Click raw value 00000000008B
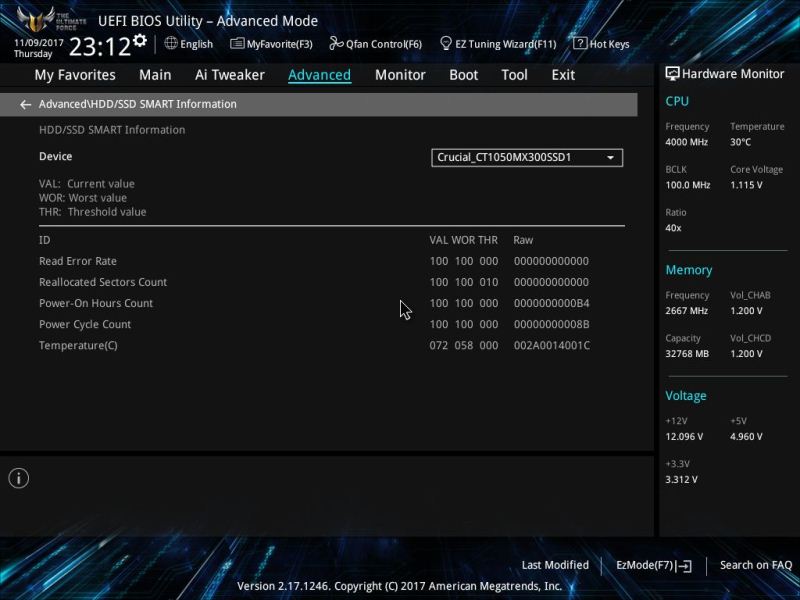Viewport: 800px width, 600px height. tap(552, 324)
